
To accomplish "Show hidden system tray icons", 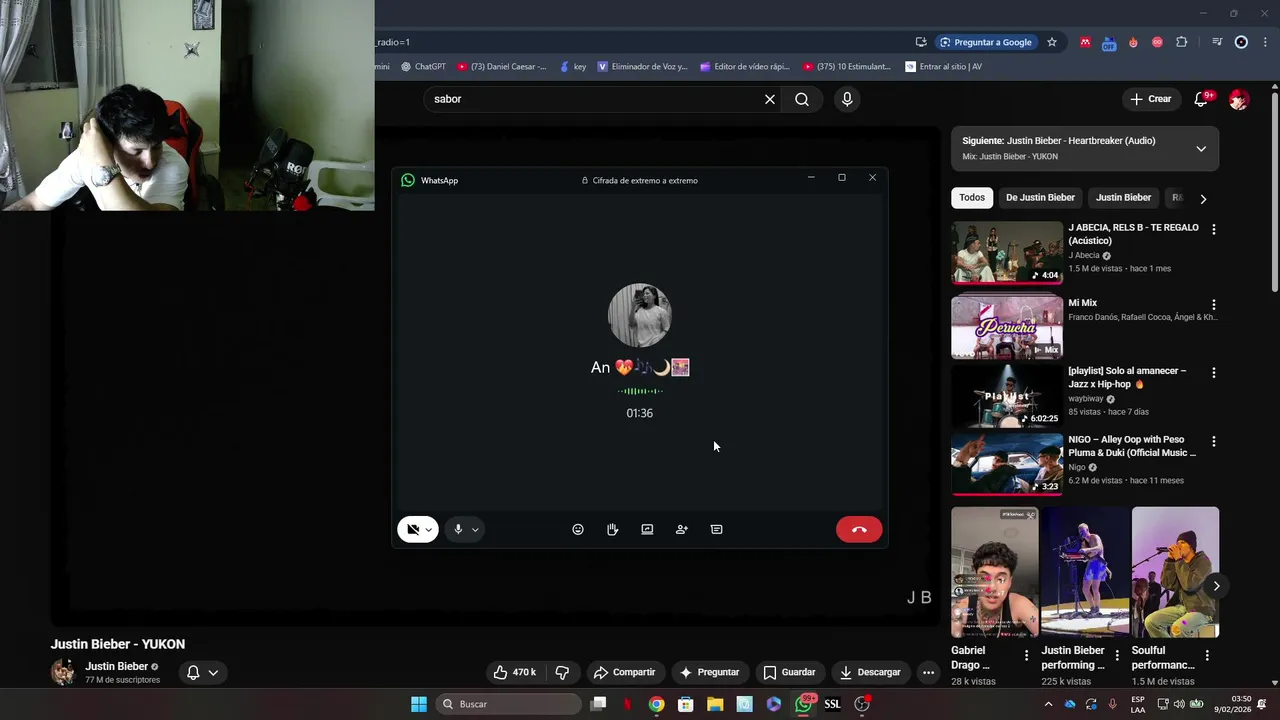I will [x=1048, y=704].
